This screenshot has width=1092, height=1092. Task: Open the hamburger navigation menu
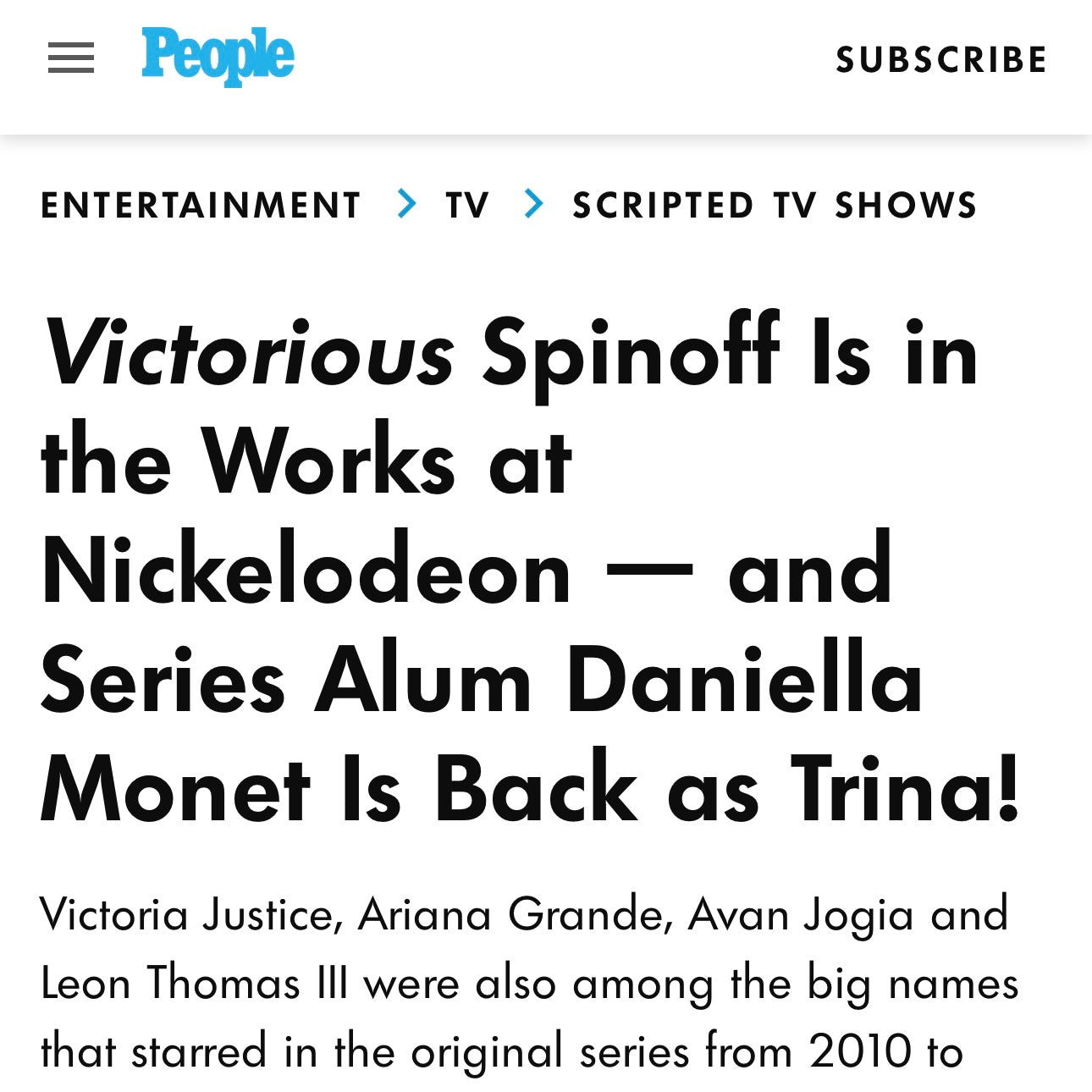point(71,58)
